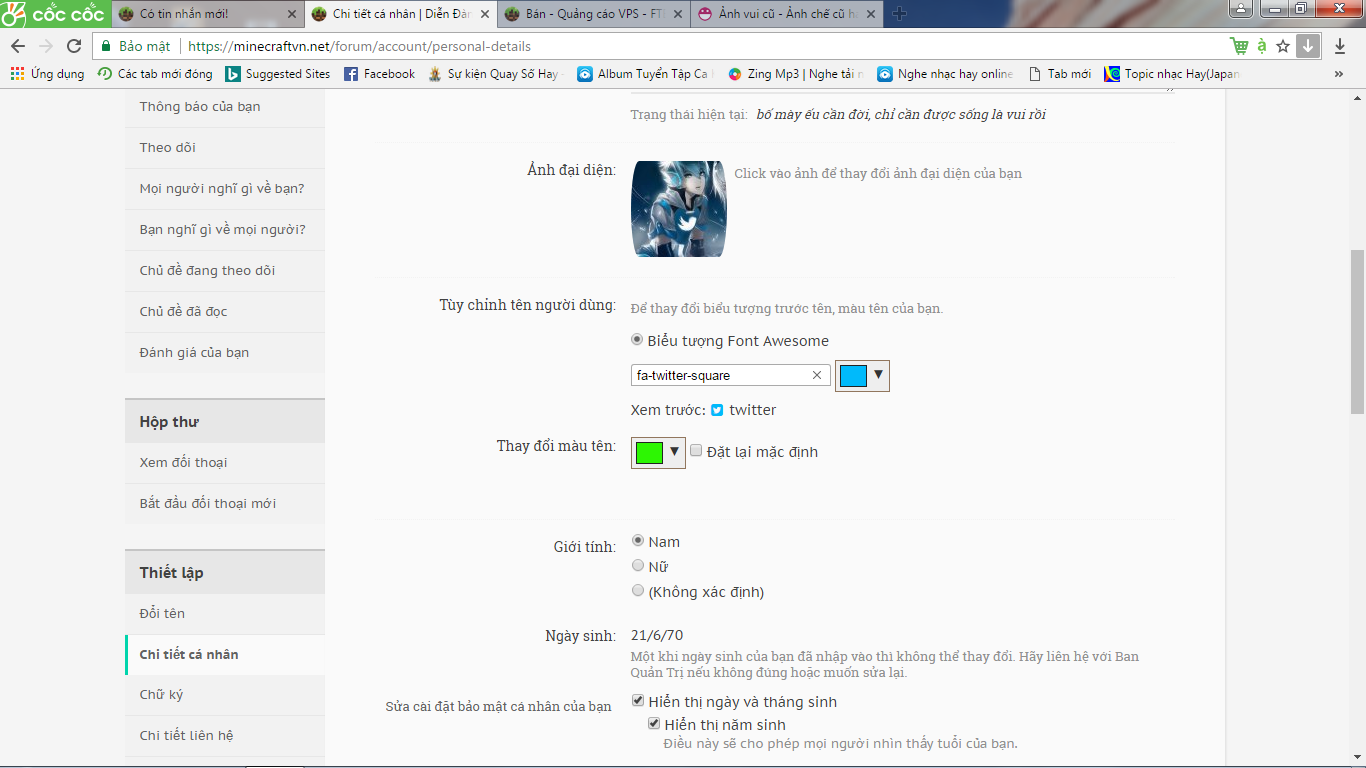Choose (Không xác định) gender option
Screen dimensions: 1366x768
coord(637,591)
